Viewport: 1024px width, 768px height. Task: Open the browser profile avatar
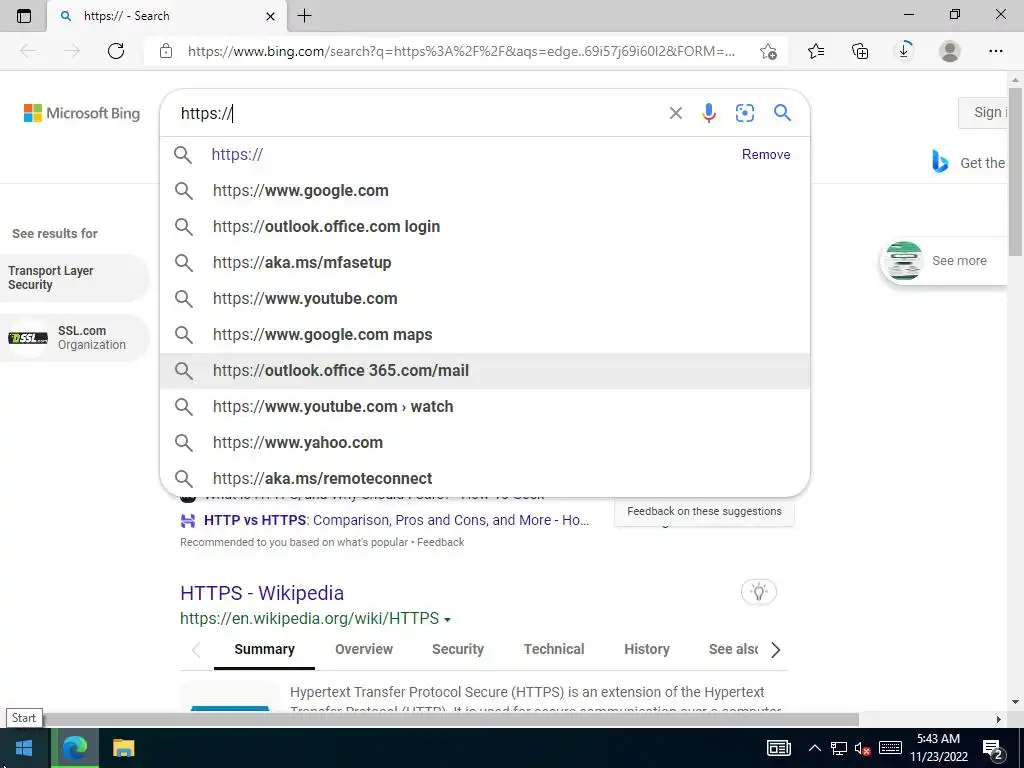(x=950, y=51)
